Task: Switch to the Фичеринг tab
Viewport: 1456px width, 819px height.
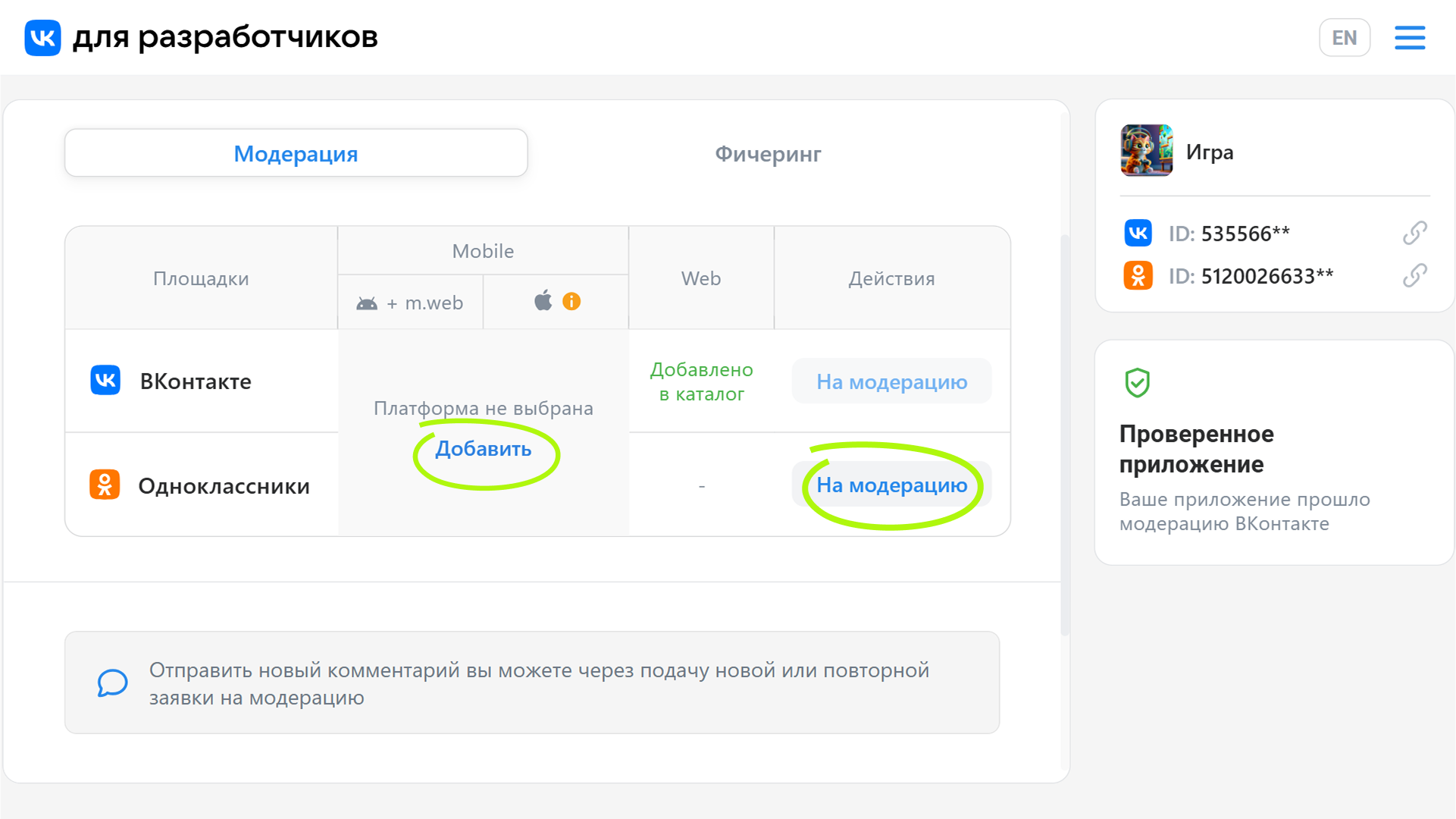Action: [768, 153]
